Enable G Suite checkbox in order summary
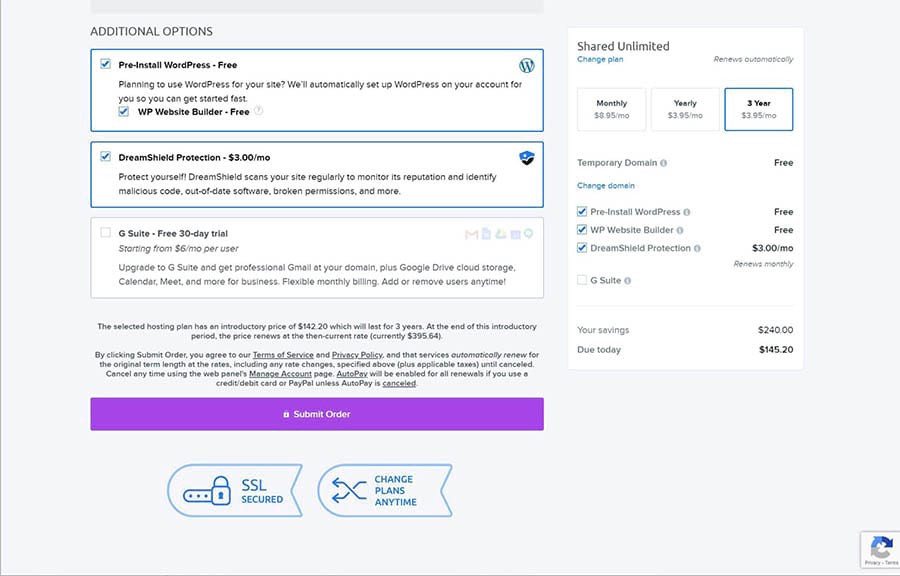Image resolution: width=900 pixels, height=576 pixels. point(582,280)
